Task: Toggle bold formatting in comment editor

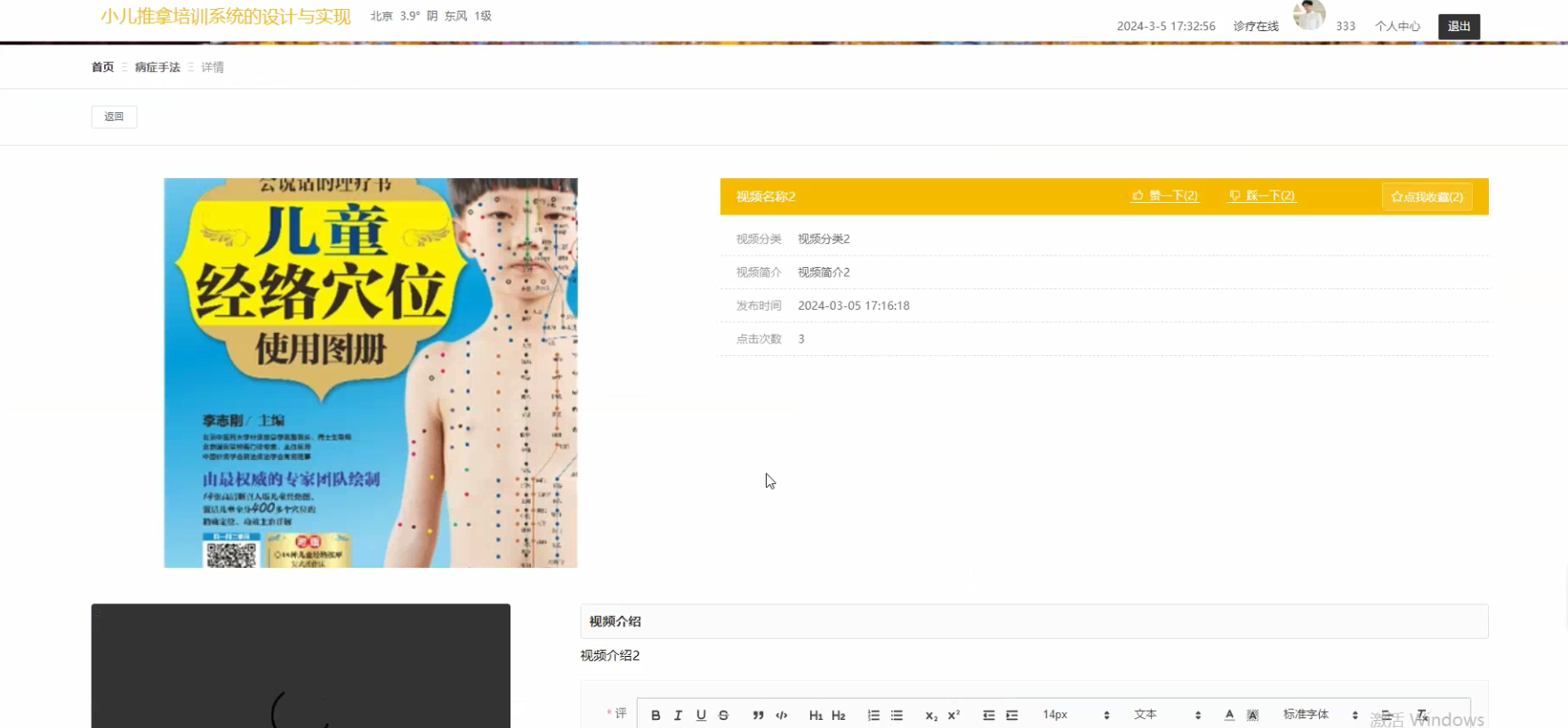Action: 655,715
